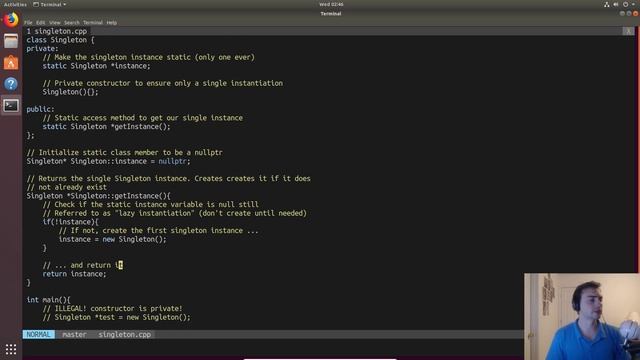Click 'static Singleton *getInstance();' declaration
The height and width of the screenshot is (360, 640).
point(107,127)
